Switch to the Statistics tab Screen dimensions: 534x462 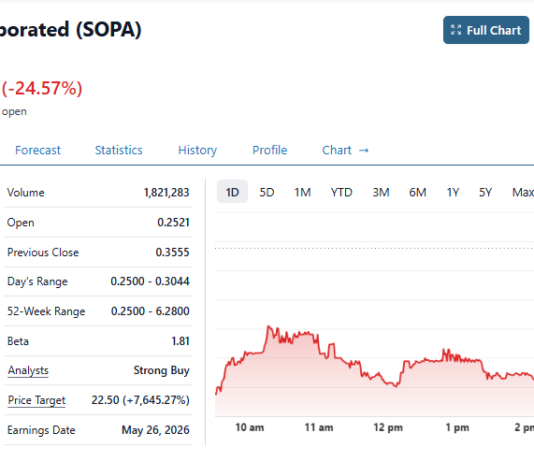pyautogui.click(x=119, y=150)
